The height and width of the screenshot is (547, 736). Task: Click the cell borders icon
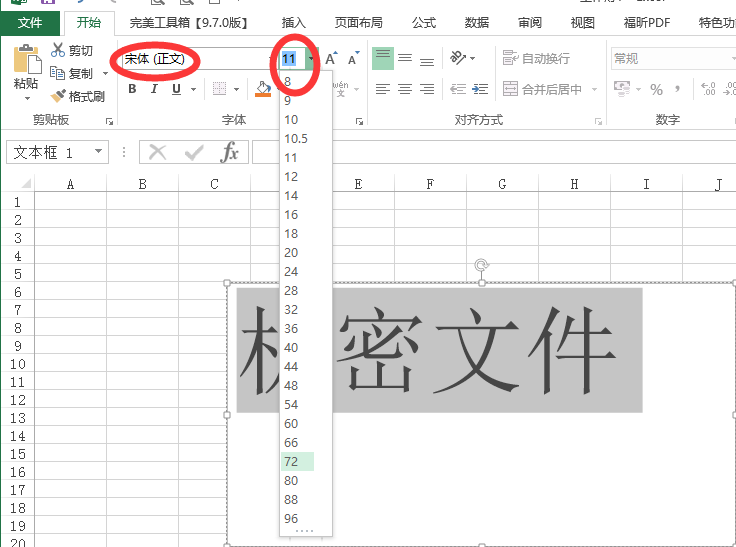coord(219,89)
